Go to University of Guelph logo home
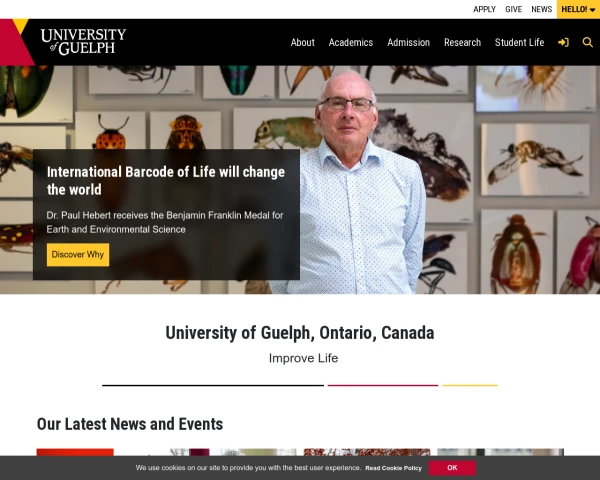This screenshot has height=480, width=600. (83, 42)
